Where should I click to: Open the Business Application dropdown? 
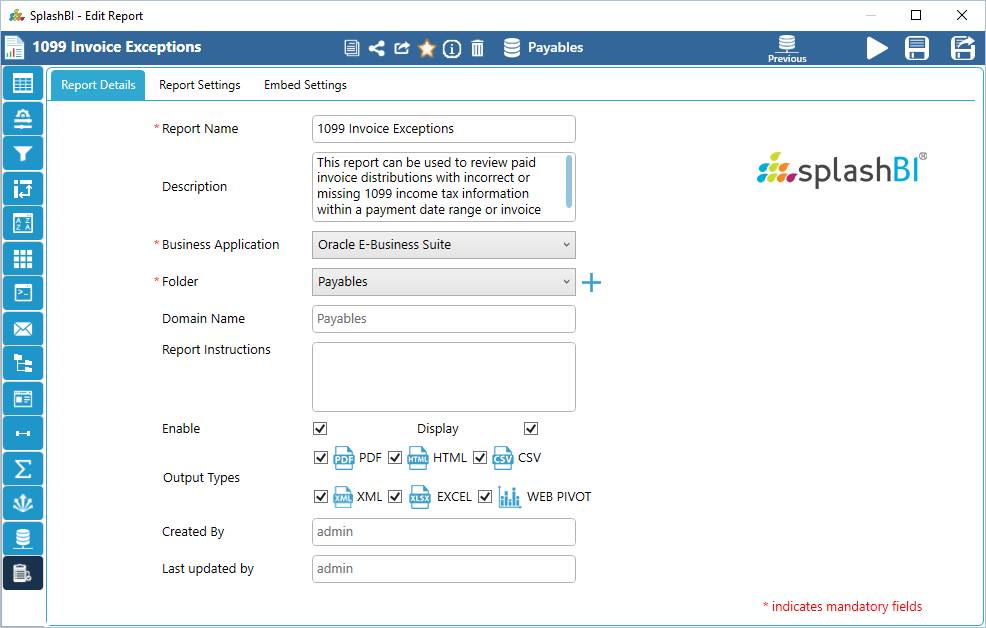[x=444, y=245]
